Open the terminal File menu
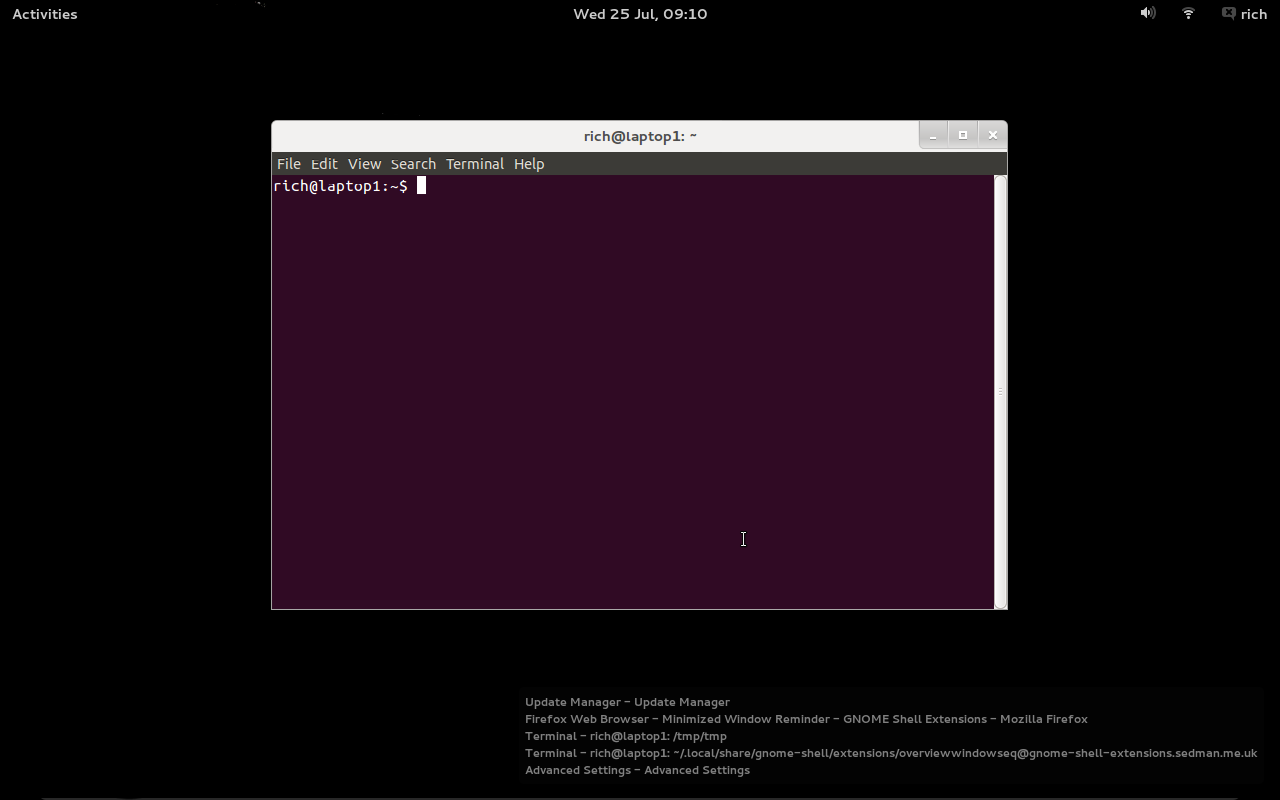This screenshot has height=800, width=1280. (x=288, y=164)
